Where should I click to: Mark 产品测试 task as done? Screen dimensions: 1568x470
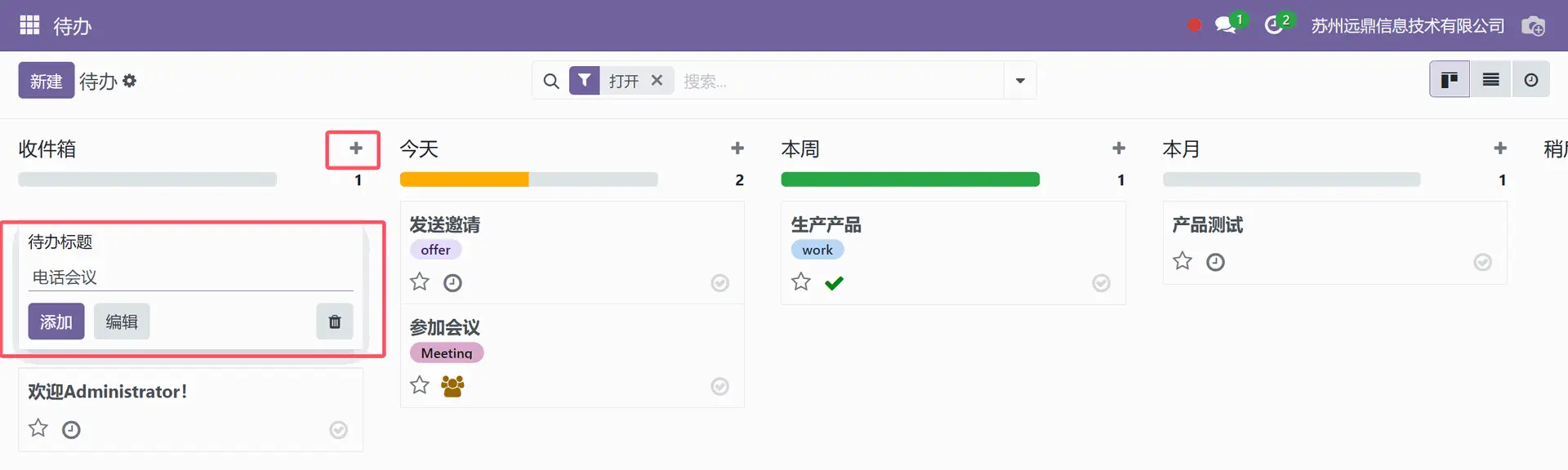click(1482, 262)
